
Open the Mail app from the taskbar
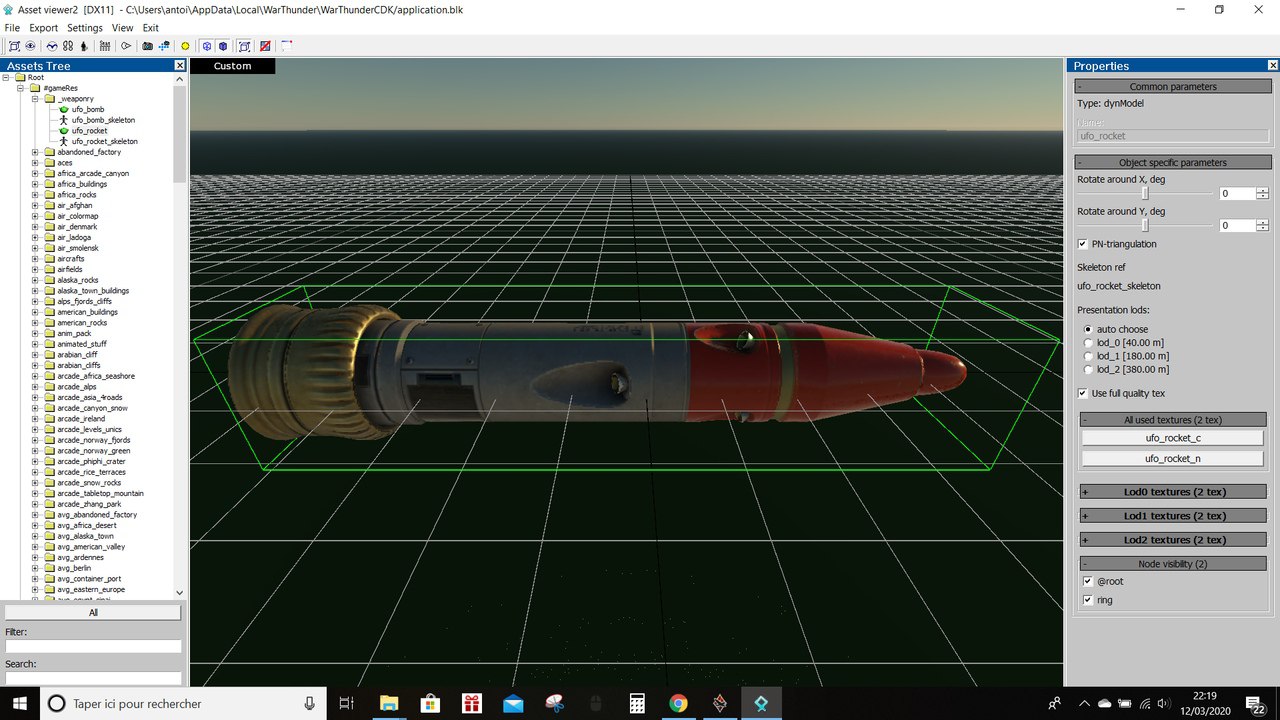[513, 703]
